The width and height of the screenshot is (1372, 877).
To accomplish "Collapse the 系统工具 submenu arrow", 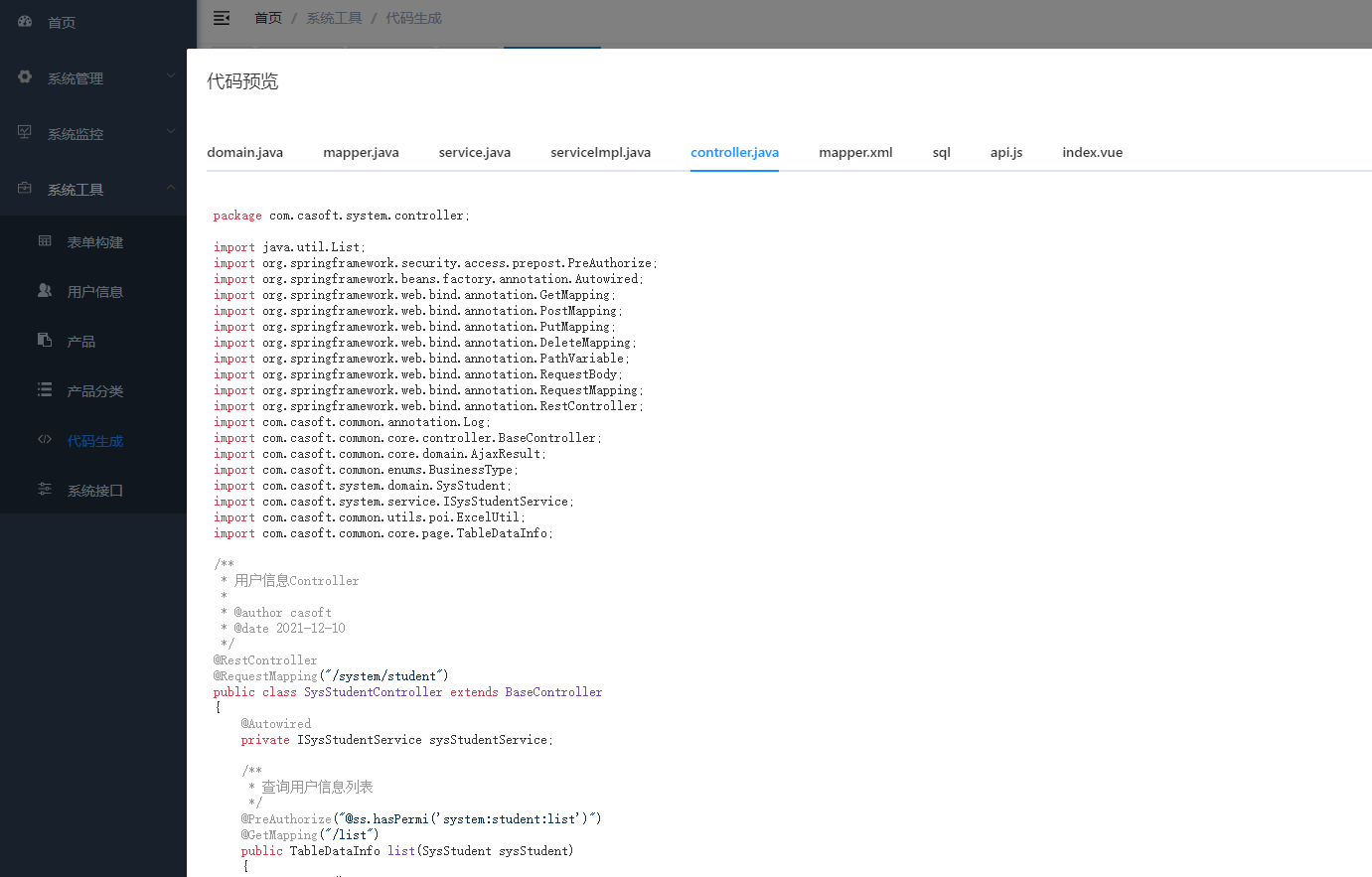I will pyautogui.click(x=170, y=187).
